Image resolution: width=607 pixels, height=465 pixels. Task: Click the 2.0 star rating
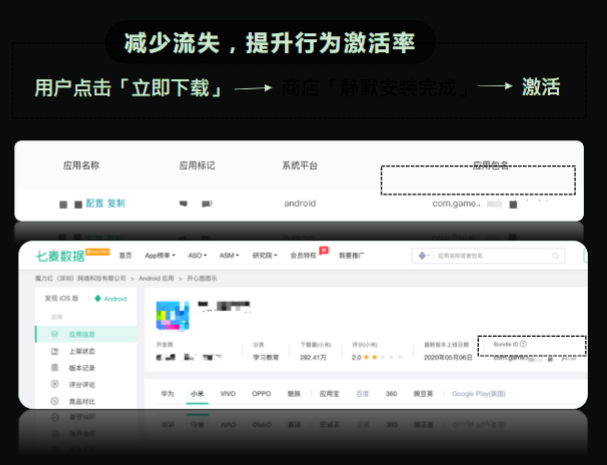click(x=377, y=357)
